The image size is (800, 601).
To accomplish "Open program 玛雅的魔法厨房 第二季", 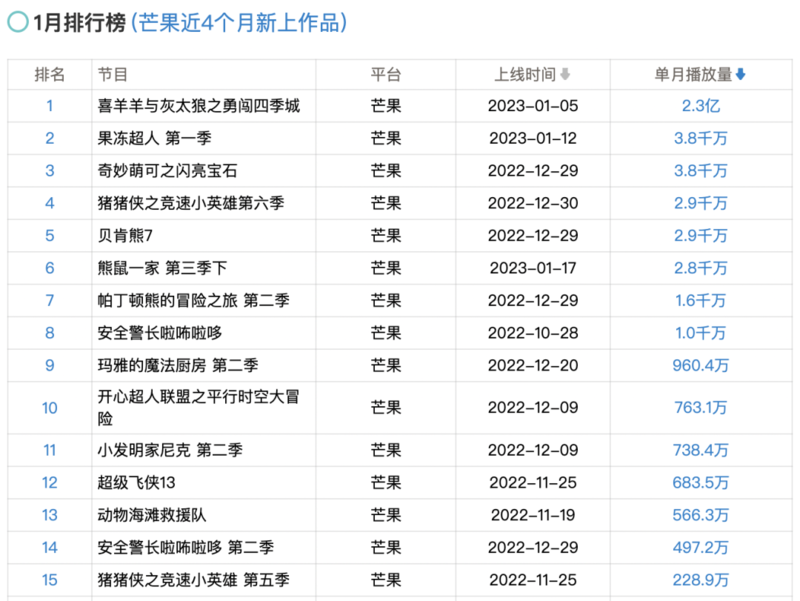I will coord(178,365).
